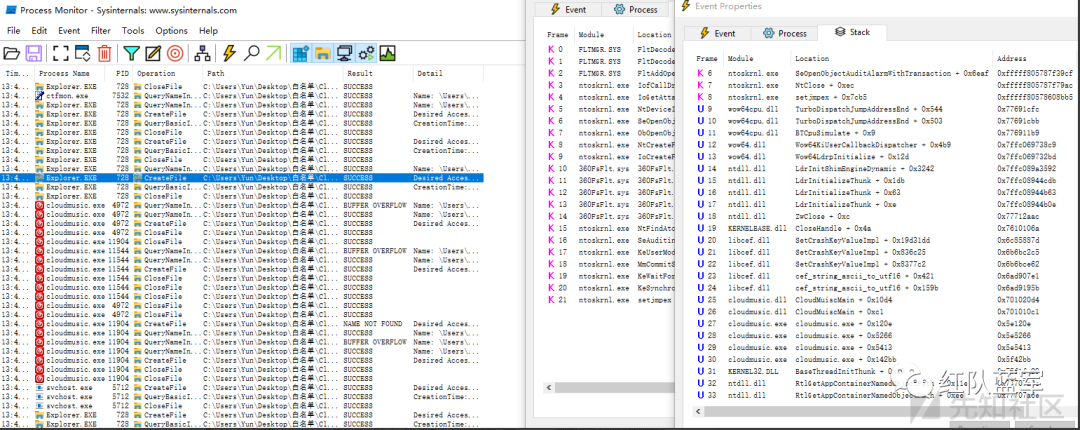Sort by the Path column header
Image resolution: width=1080 pixels, height=430 pixels.
(x=273, y=73)
